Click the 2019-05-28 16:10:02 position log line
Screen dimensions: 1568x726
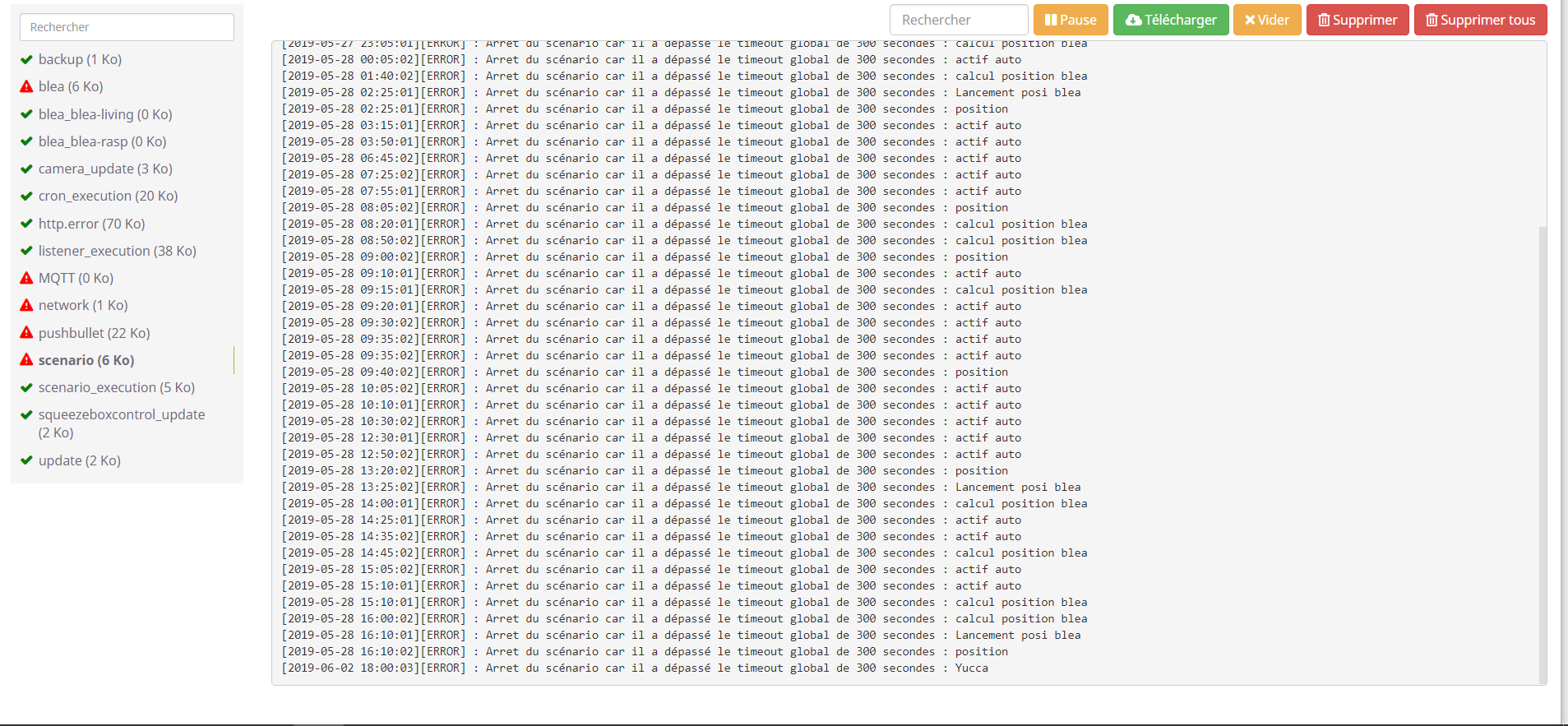[645, 651]
